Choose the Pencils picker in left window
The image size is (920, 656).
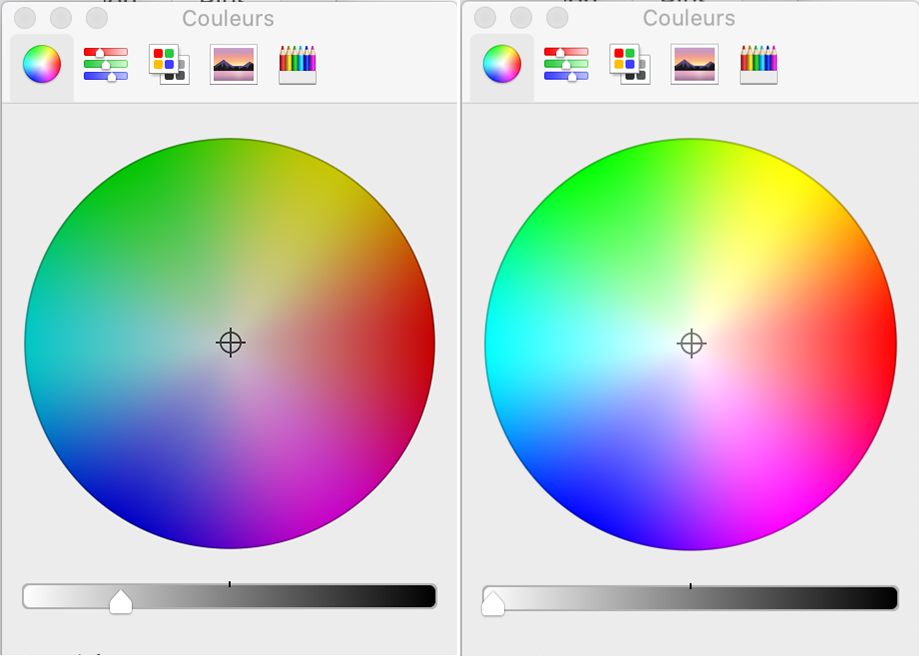click(298, 65)
